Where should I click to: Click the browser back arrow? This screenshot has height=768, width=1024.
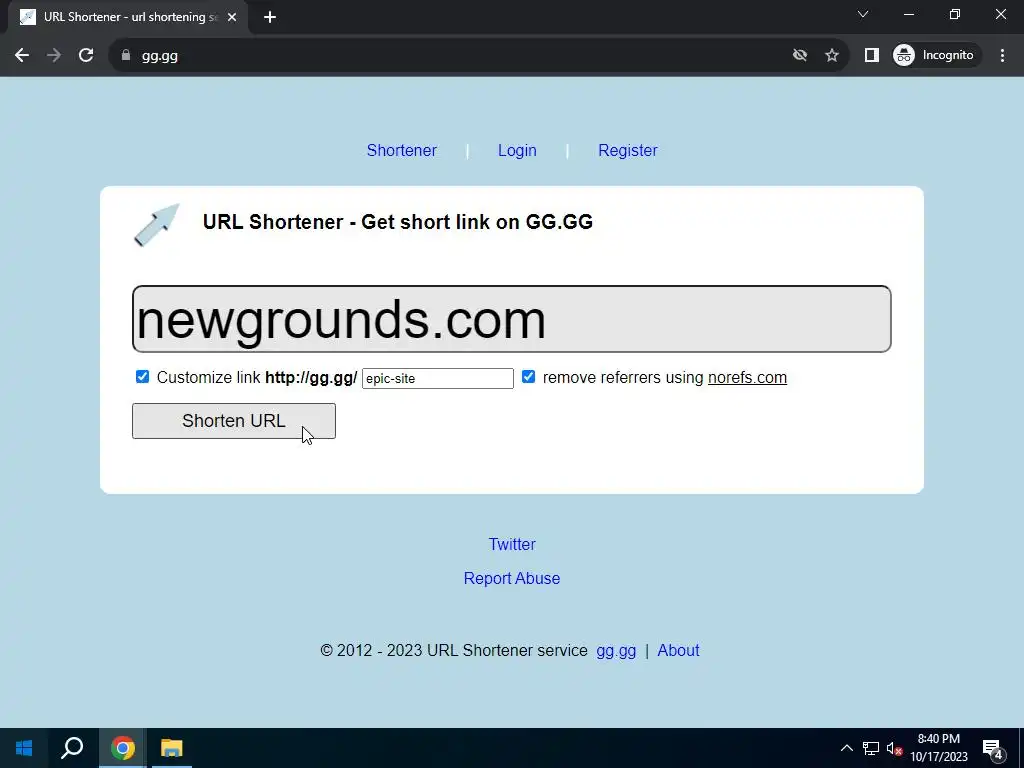click(22, 56)
